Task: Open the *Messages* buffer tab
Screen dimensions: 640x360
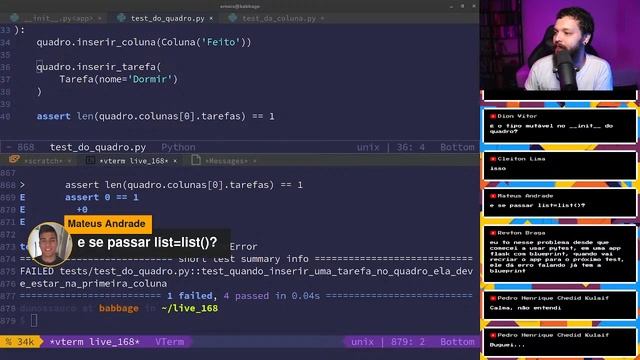Action: coord(226,161)
